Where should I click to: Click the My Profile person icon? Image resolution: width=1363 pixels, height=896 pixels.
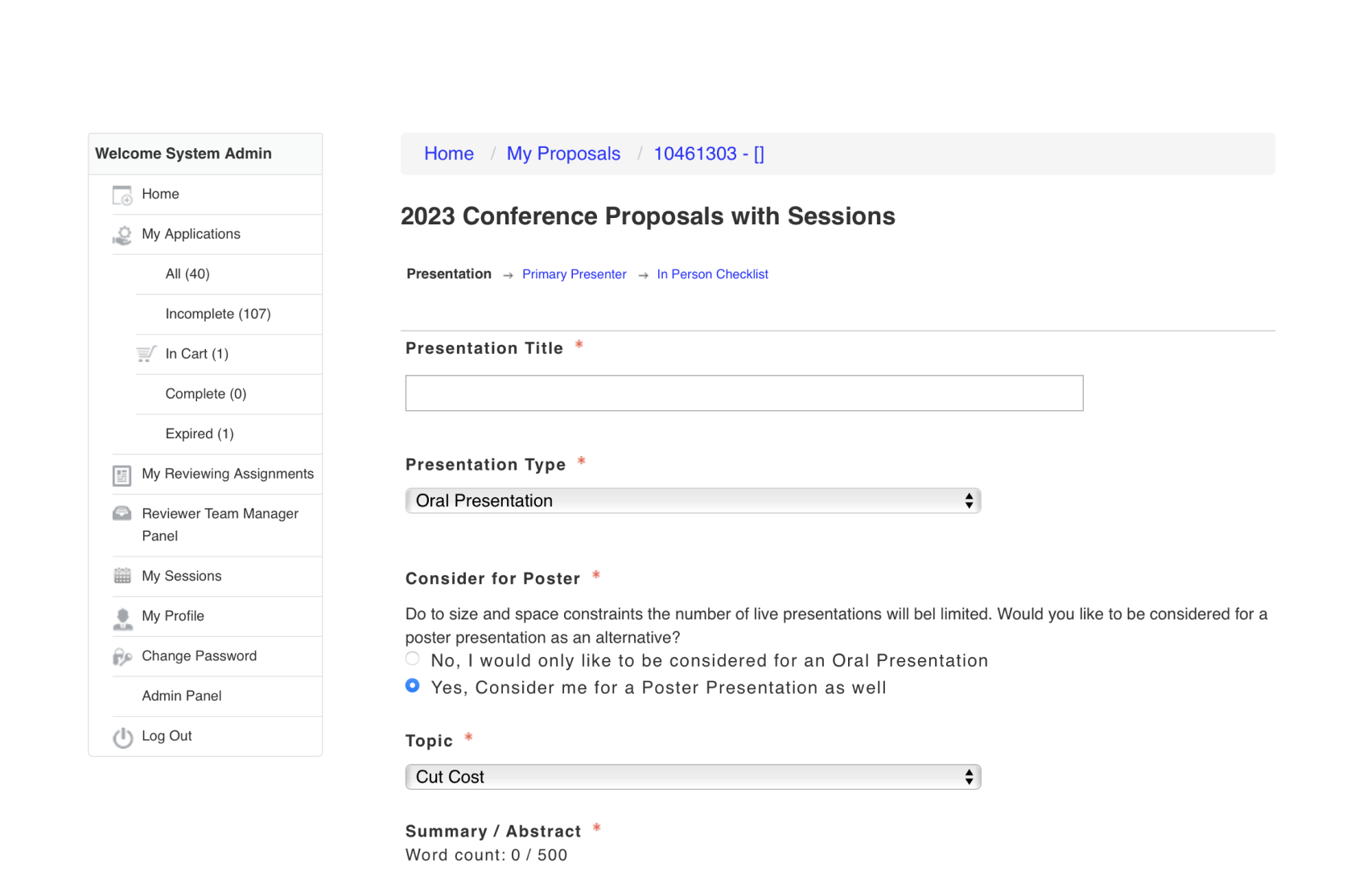[x=122, y=618]
